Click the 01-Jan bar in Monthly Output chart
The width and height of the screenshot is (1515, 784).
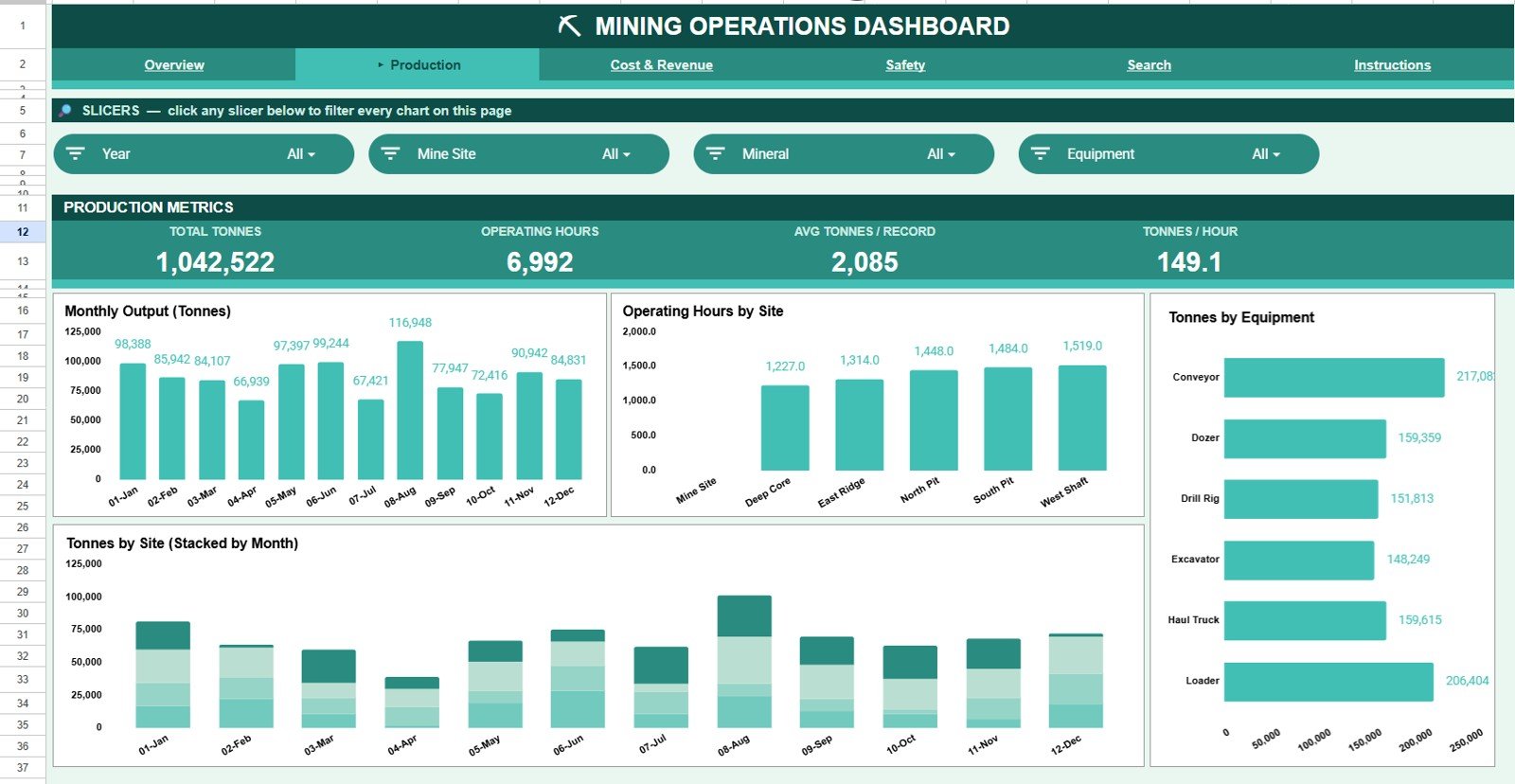tap(133, 421)
